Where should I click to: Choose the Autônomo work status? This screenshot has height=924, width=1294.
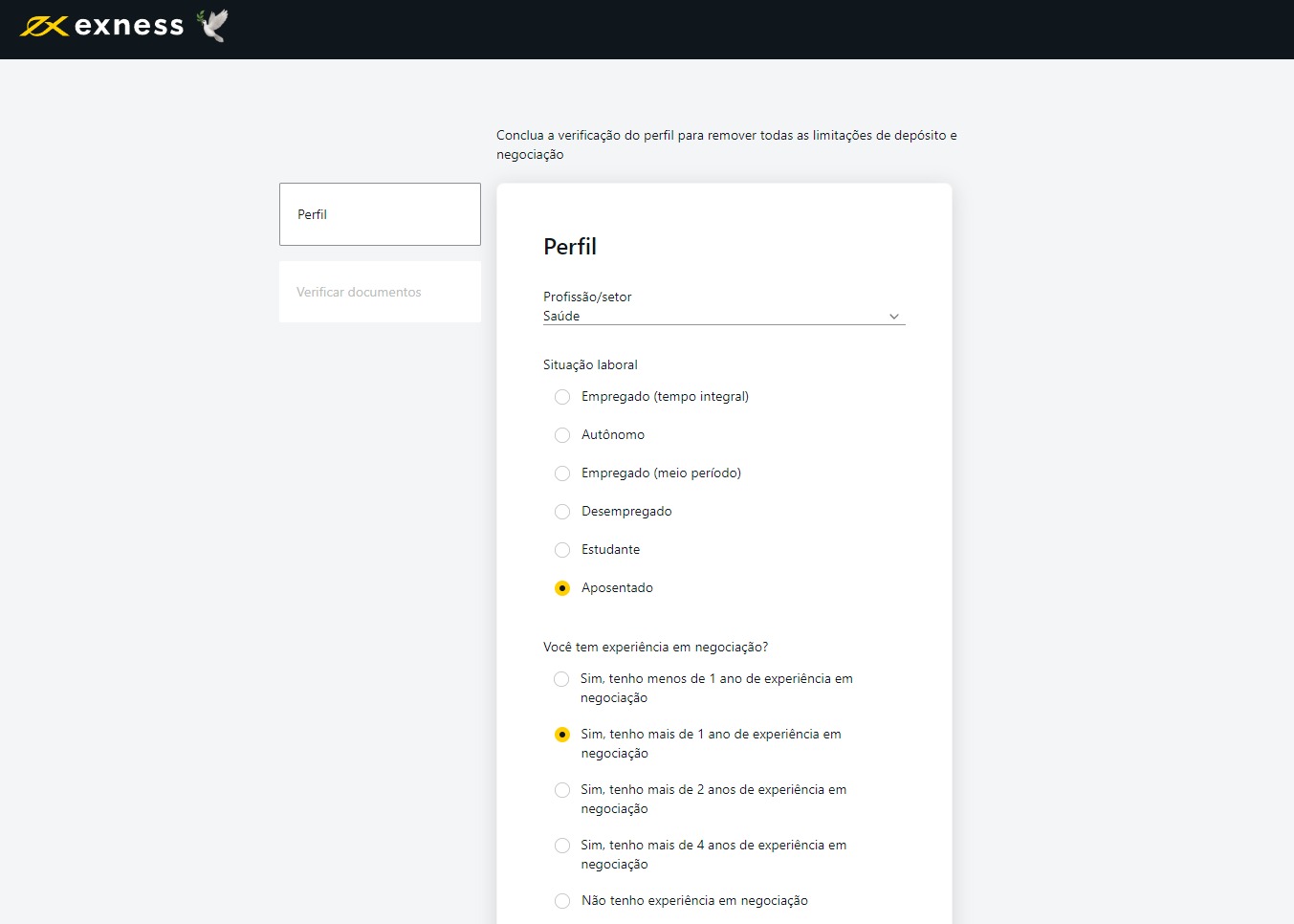562,434
